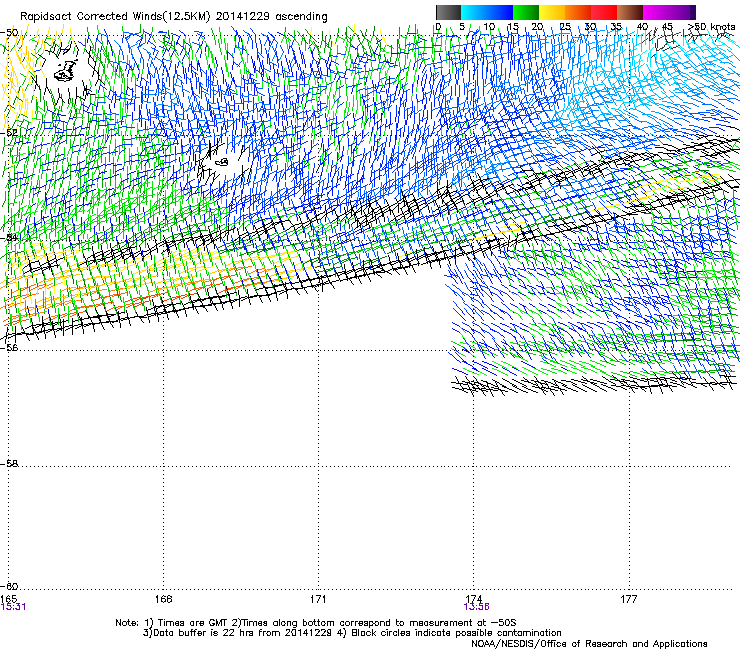Click the cyan 5-10 knots legend swatch

[x=474, y=12]
